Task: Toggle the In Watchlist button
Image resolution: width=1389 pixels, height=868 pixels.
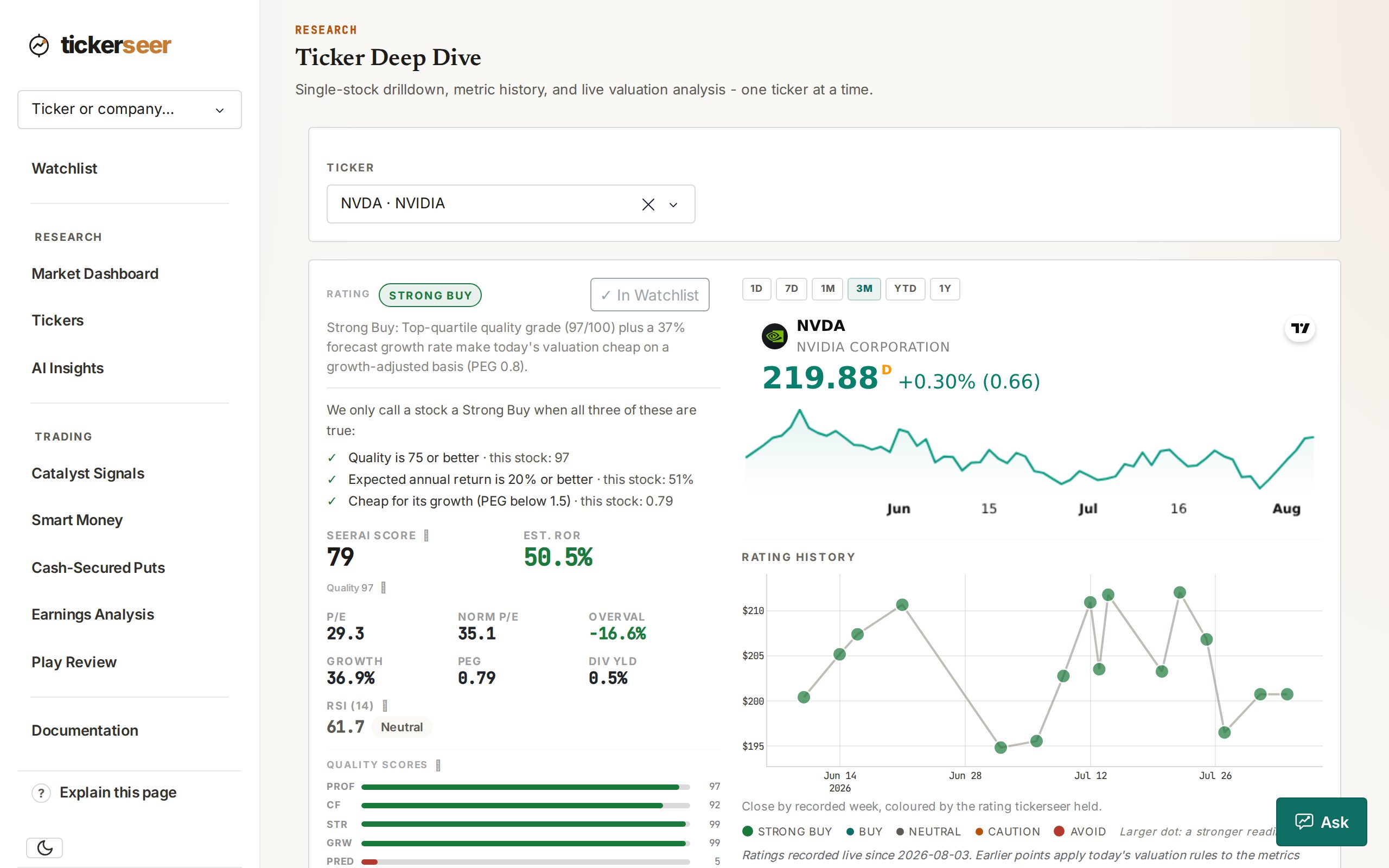Action: pyautogui.click(x=649, y=295)
